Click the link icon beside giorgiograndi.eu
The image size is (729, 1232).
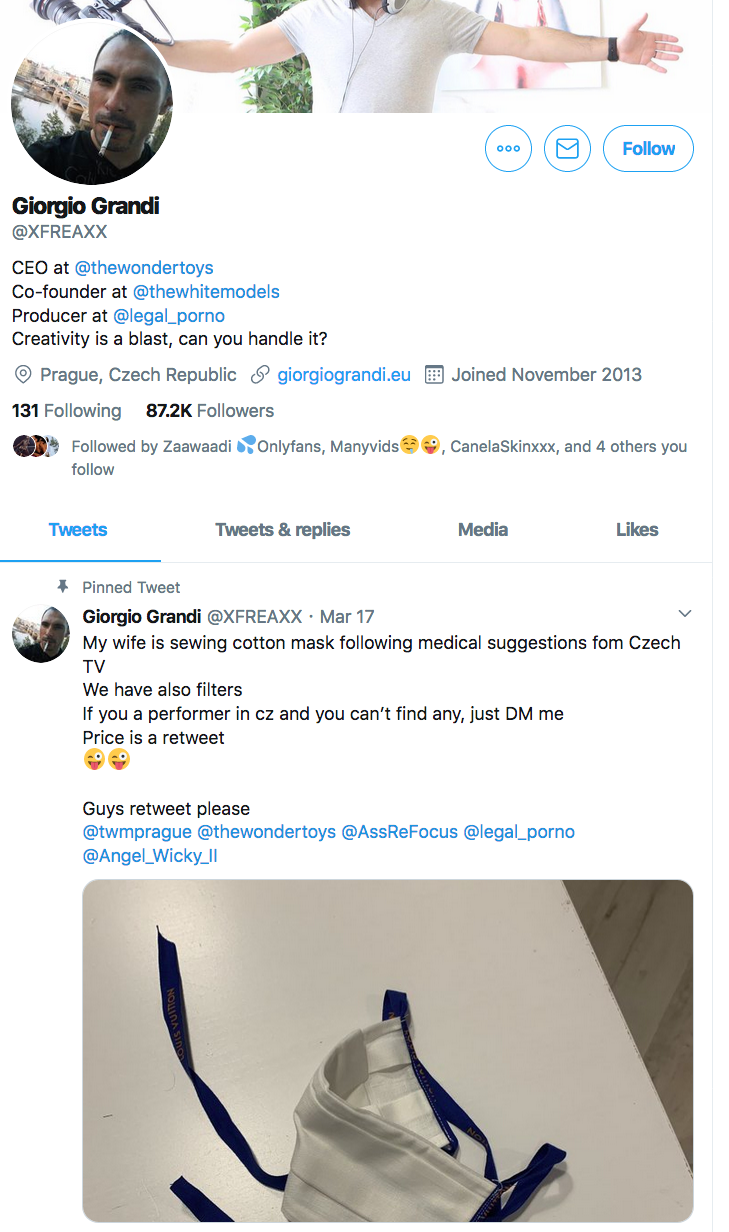coord(260,375)
